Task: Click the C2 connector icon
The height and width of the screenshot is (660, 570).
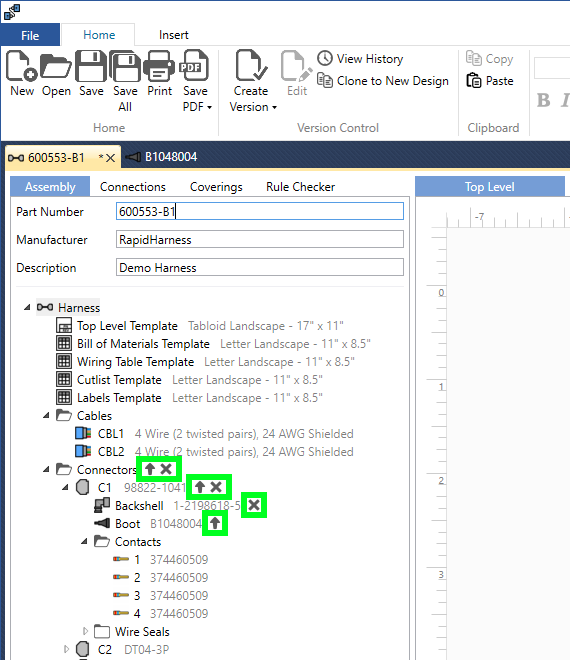Action: (x=83, y=649)
